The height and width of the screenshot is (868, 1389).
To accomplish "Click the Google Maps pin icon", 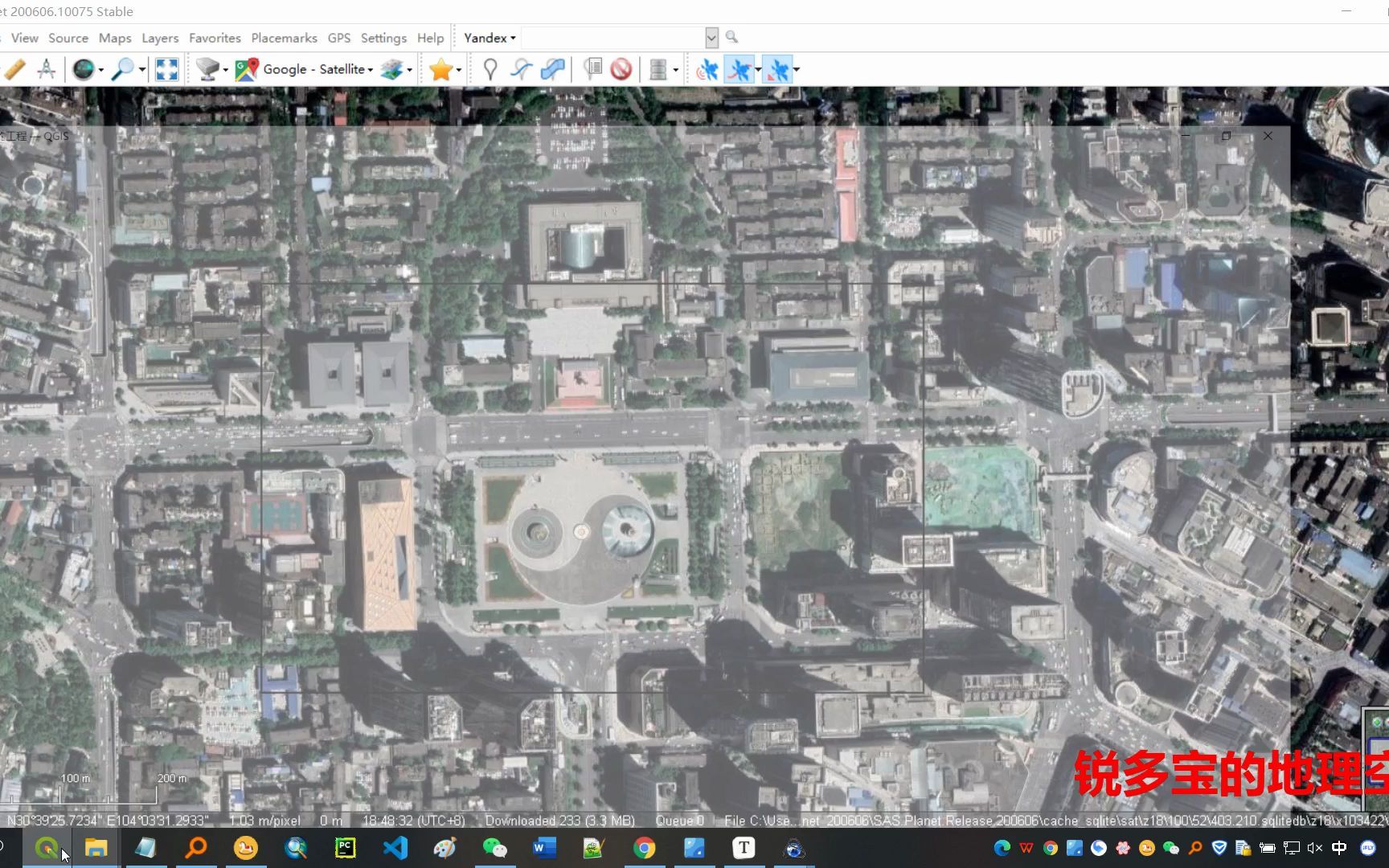I will click(247, 70).
